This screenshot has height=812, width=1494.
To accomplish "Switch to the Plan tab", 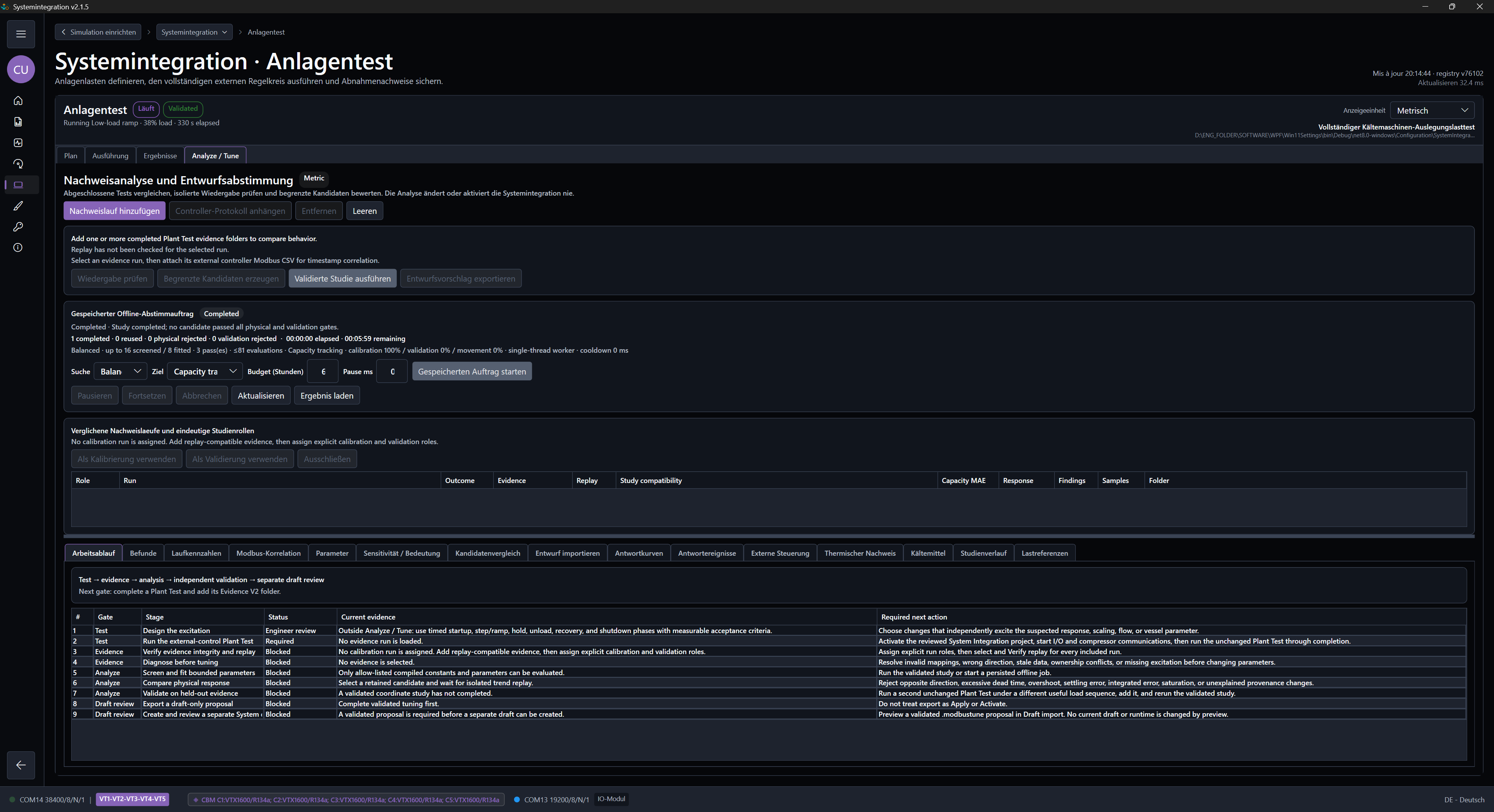I will coord(71,155).
